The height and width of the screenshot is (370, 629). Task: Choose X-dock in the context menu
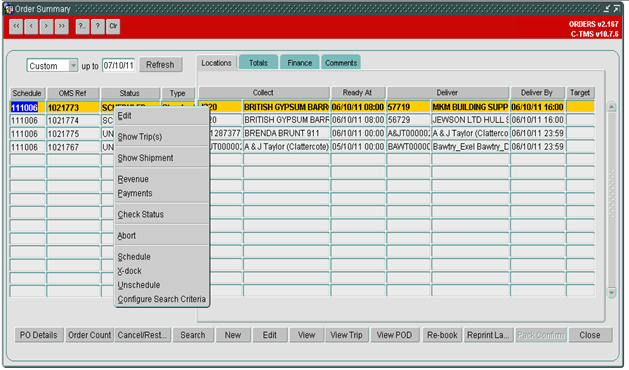coord(162,271)
